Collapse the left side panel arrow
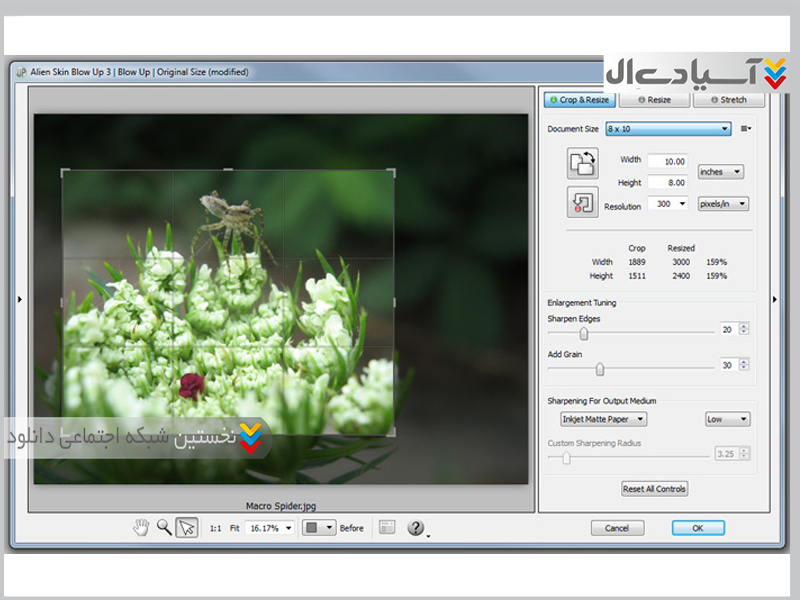 [x=18, y=298]
